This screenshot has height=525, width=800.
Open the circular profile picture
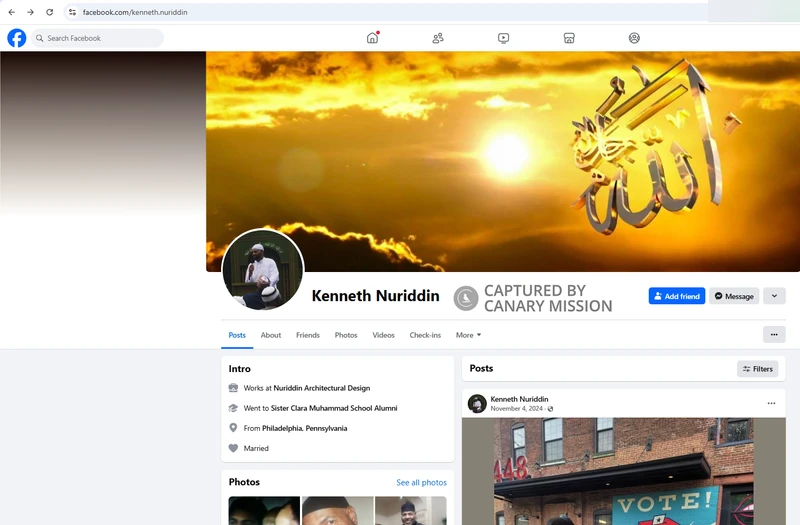tap(263, 269)
